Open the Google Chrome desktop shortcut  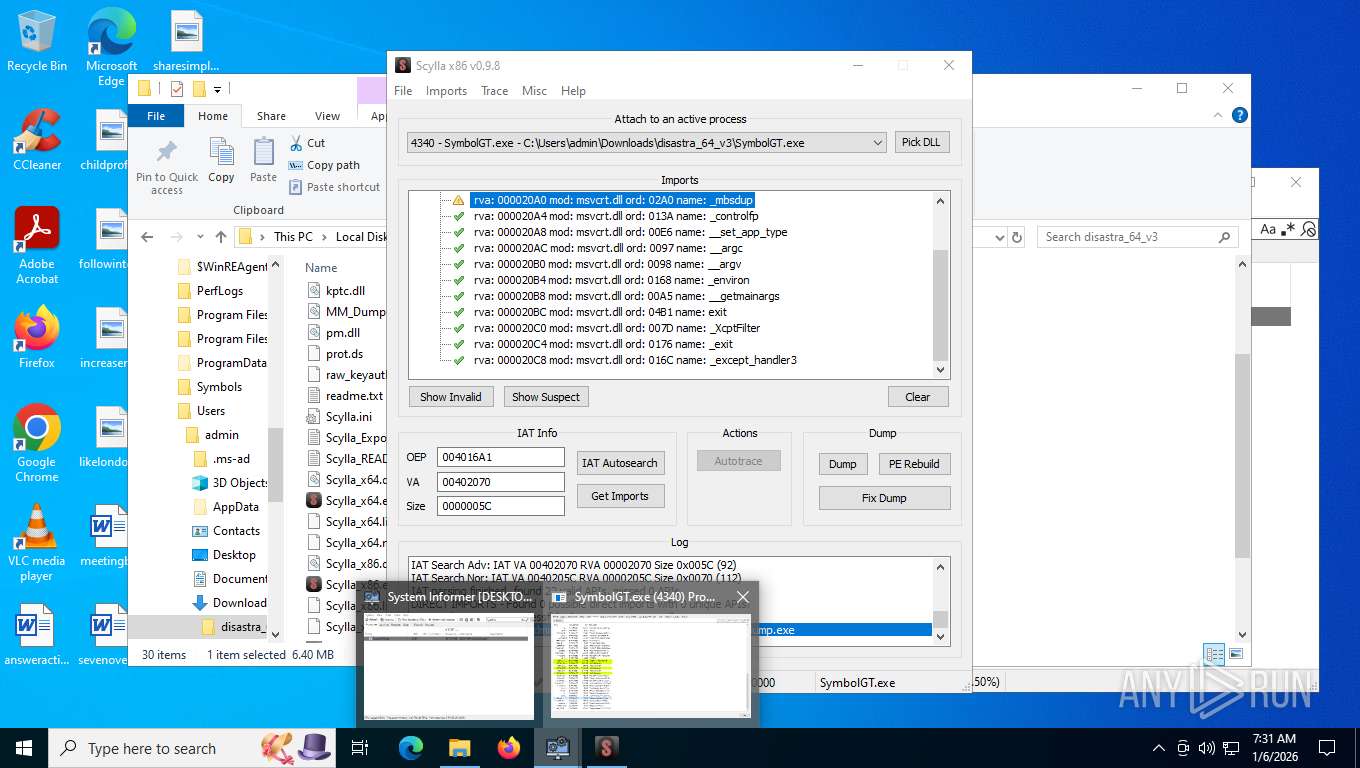[37, 443]
